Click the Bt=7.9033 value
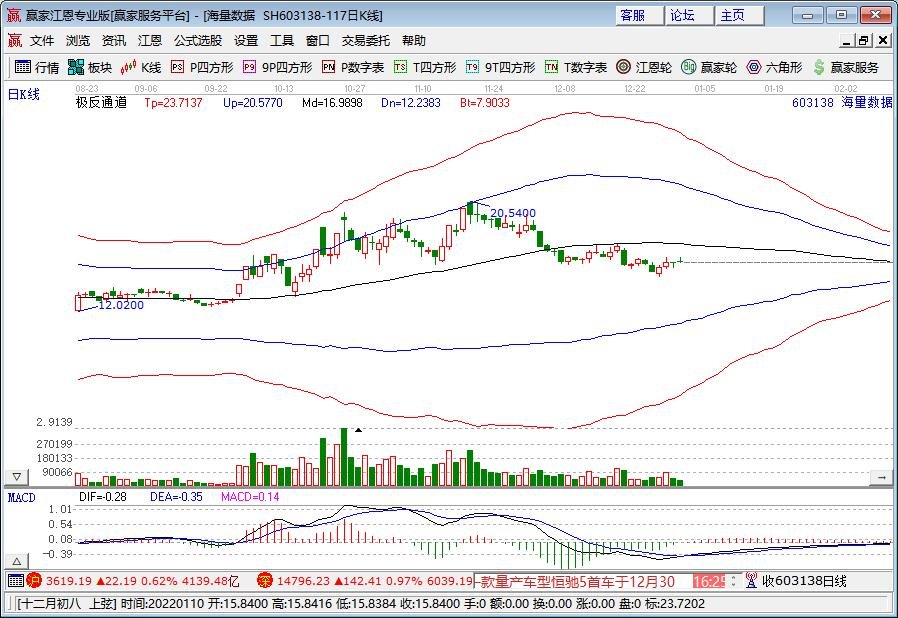Viewport: 898px width, 618px height. coord(485,103)
